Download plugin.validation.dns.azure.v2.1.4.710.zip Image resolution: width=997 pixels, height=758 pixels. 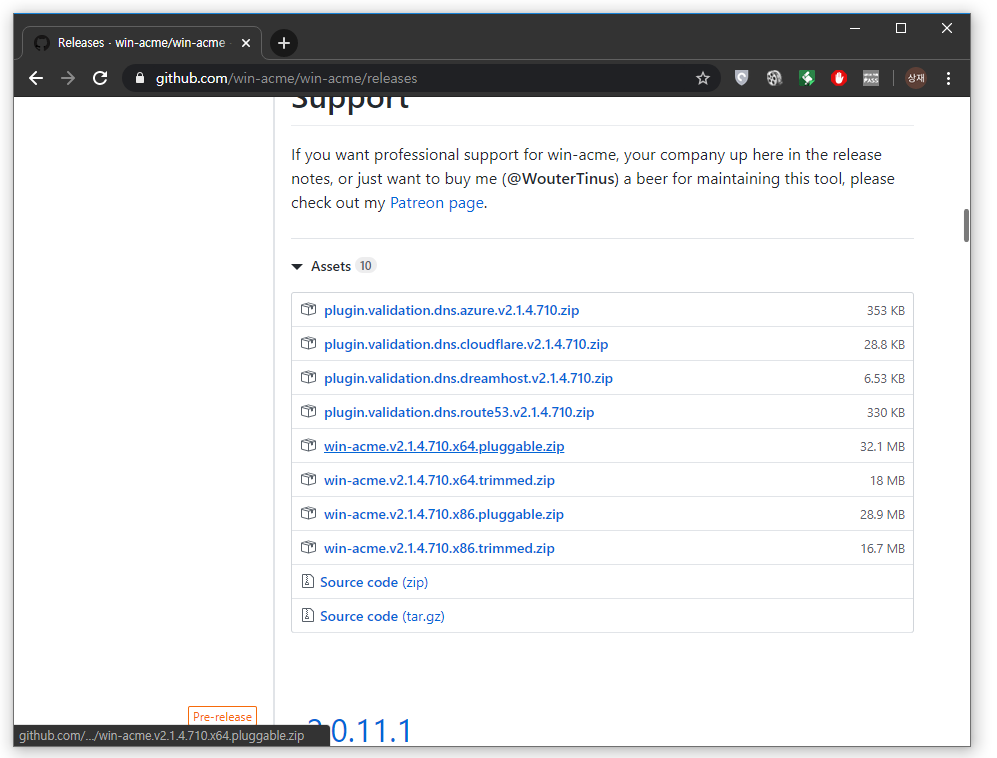(x=451, y=310)
